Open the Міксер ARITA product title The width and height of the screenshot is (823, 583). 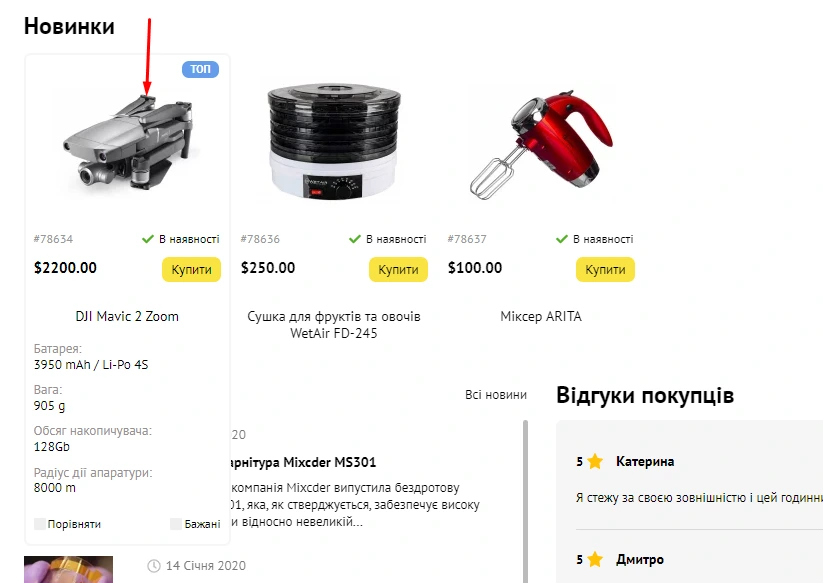click(x=541, y=316)
